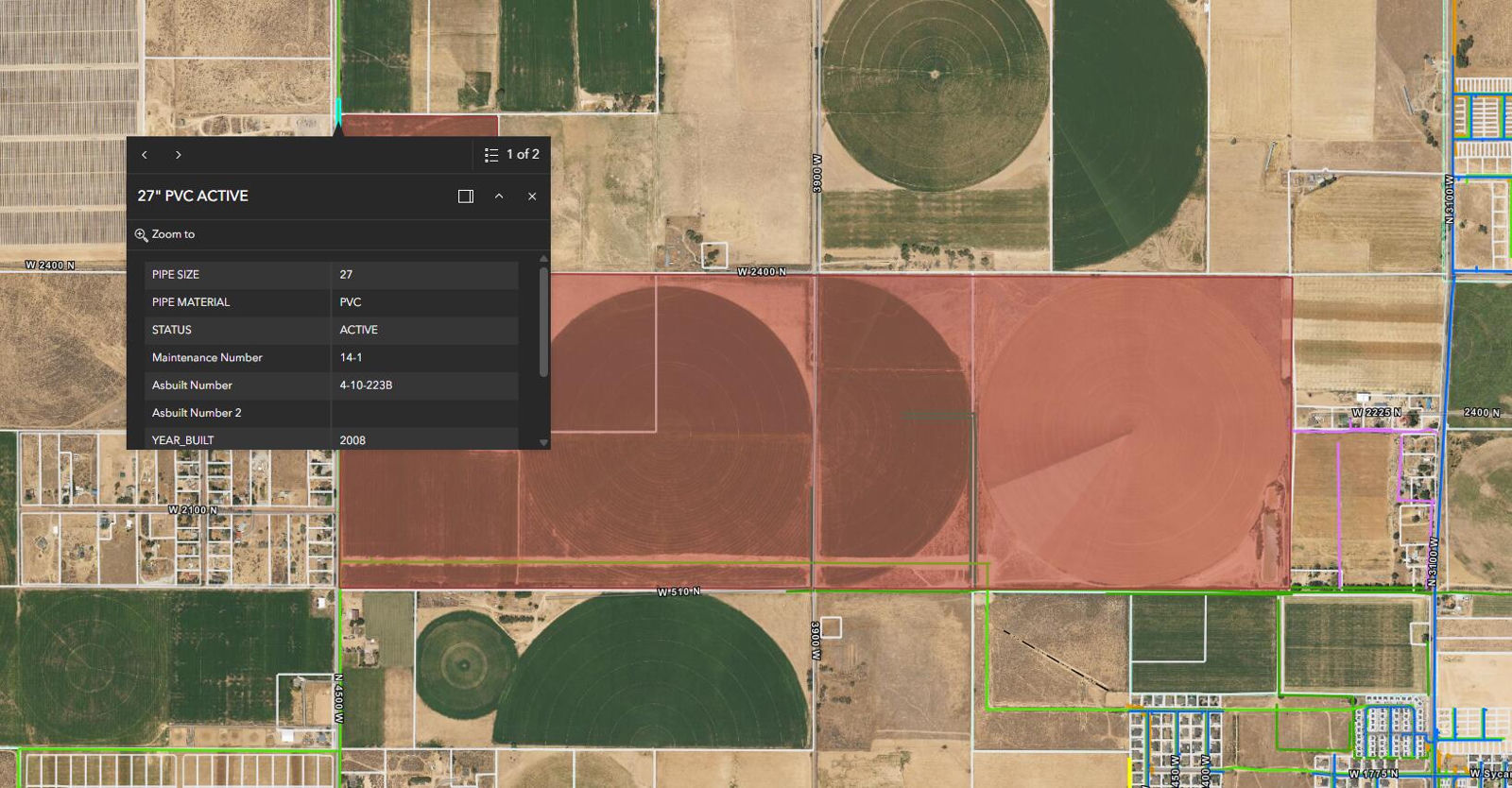Click the W 2225 N road label
Viewport: 1512px width, 788px height.
tap(1377, 413)
